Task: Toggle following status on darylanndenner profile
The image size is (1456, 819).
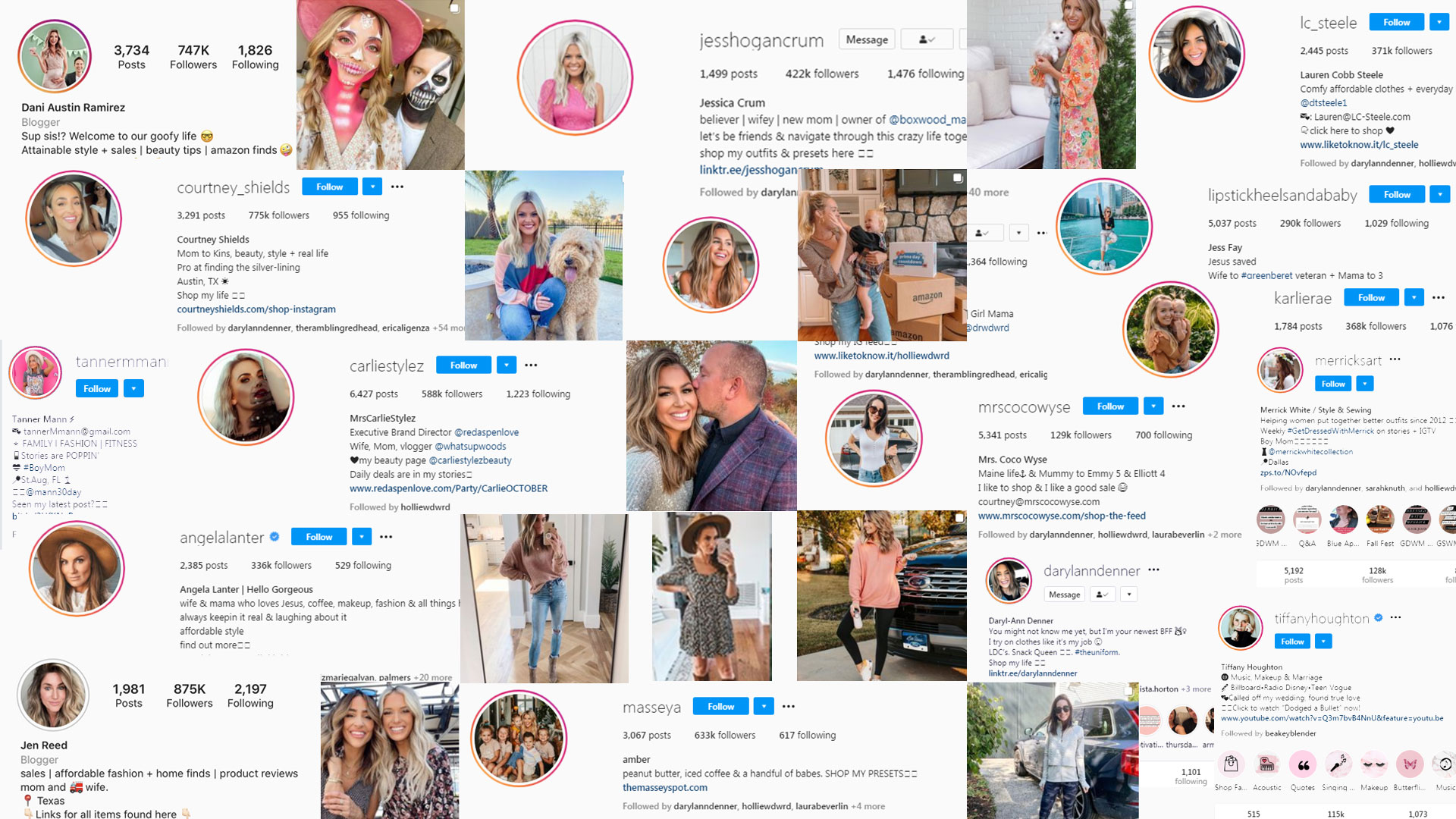Action: (x=1103, y=595)
